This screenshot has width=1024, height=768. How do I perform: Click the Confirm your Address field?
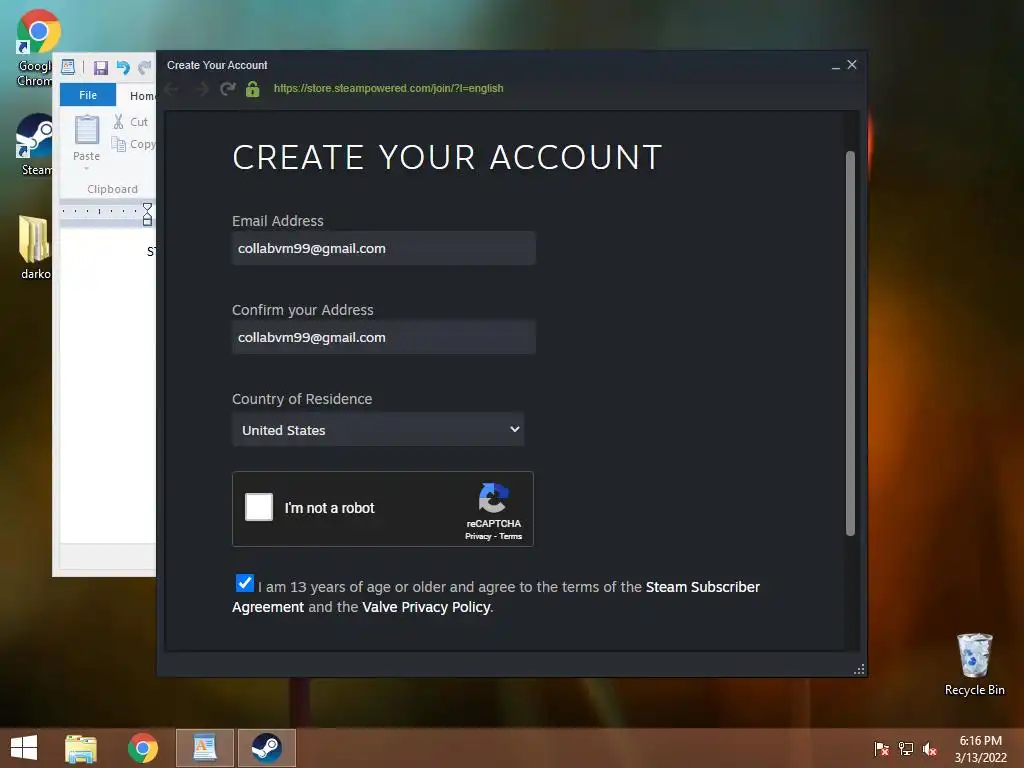(x=384, y=337)
